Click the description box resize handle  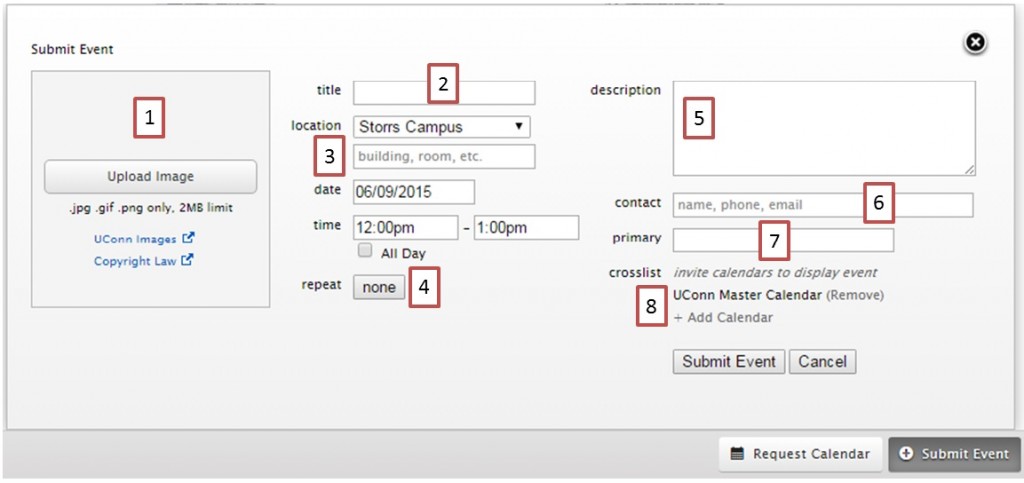970,170
